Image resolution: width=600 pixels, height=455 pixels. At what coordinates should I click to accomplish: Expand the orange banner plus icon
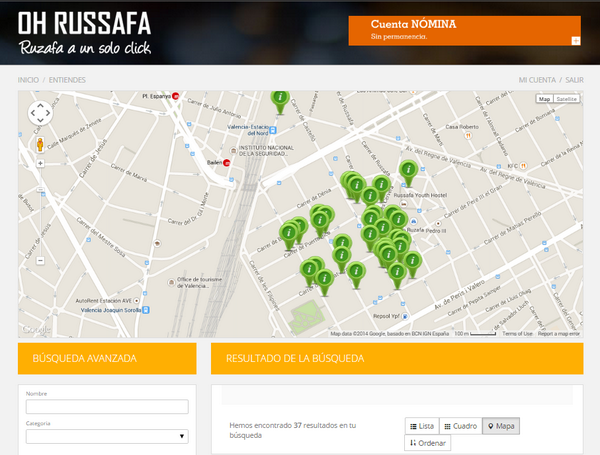tap(576, 41)
